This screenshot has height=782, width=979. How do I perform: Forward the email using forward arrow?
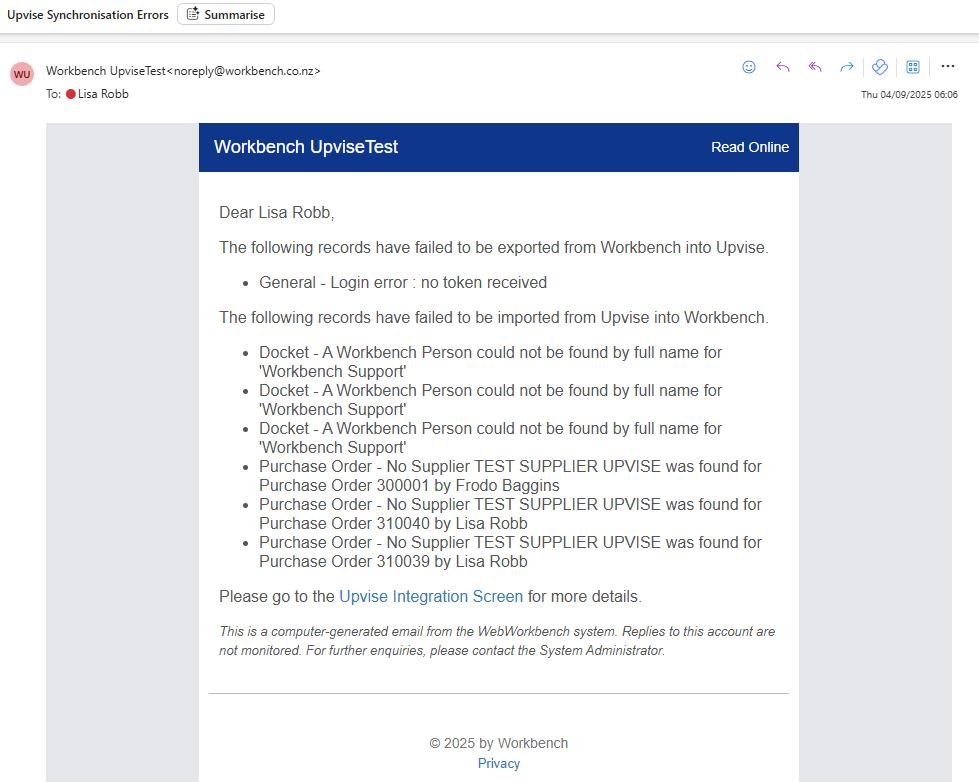tap(847, 67)
